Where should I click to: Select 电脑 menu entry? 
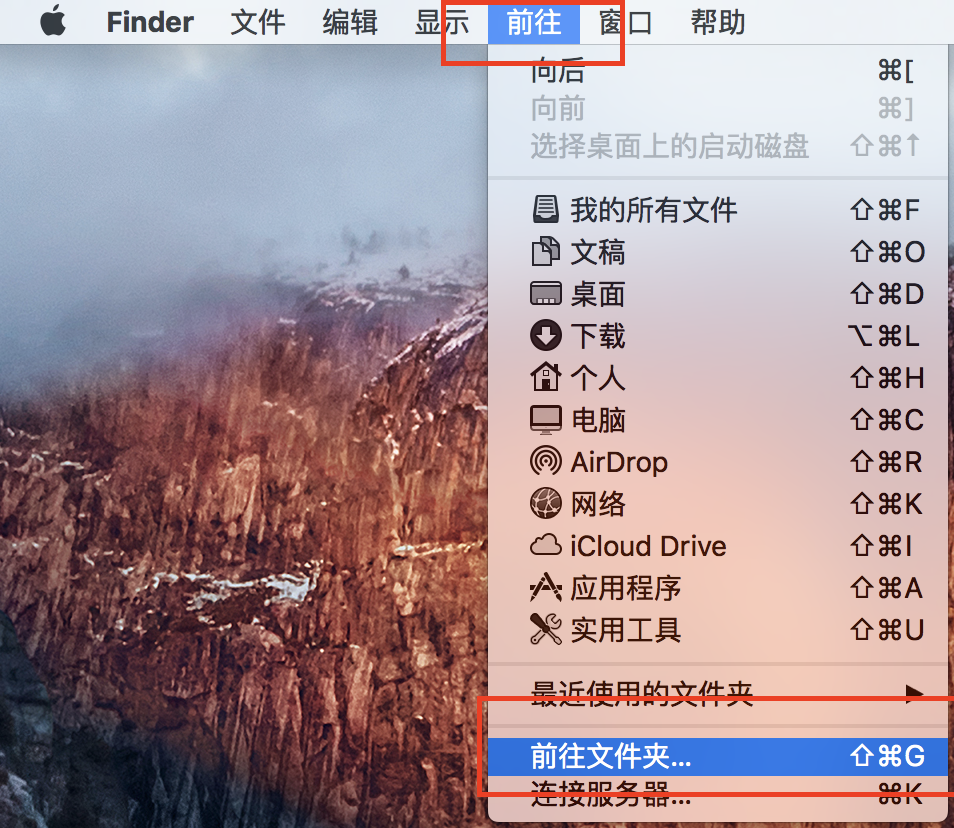[718, 420]
